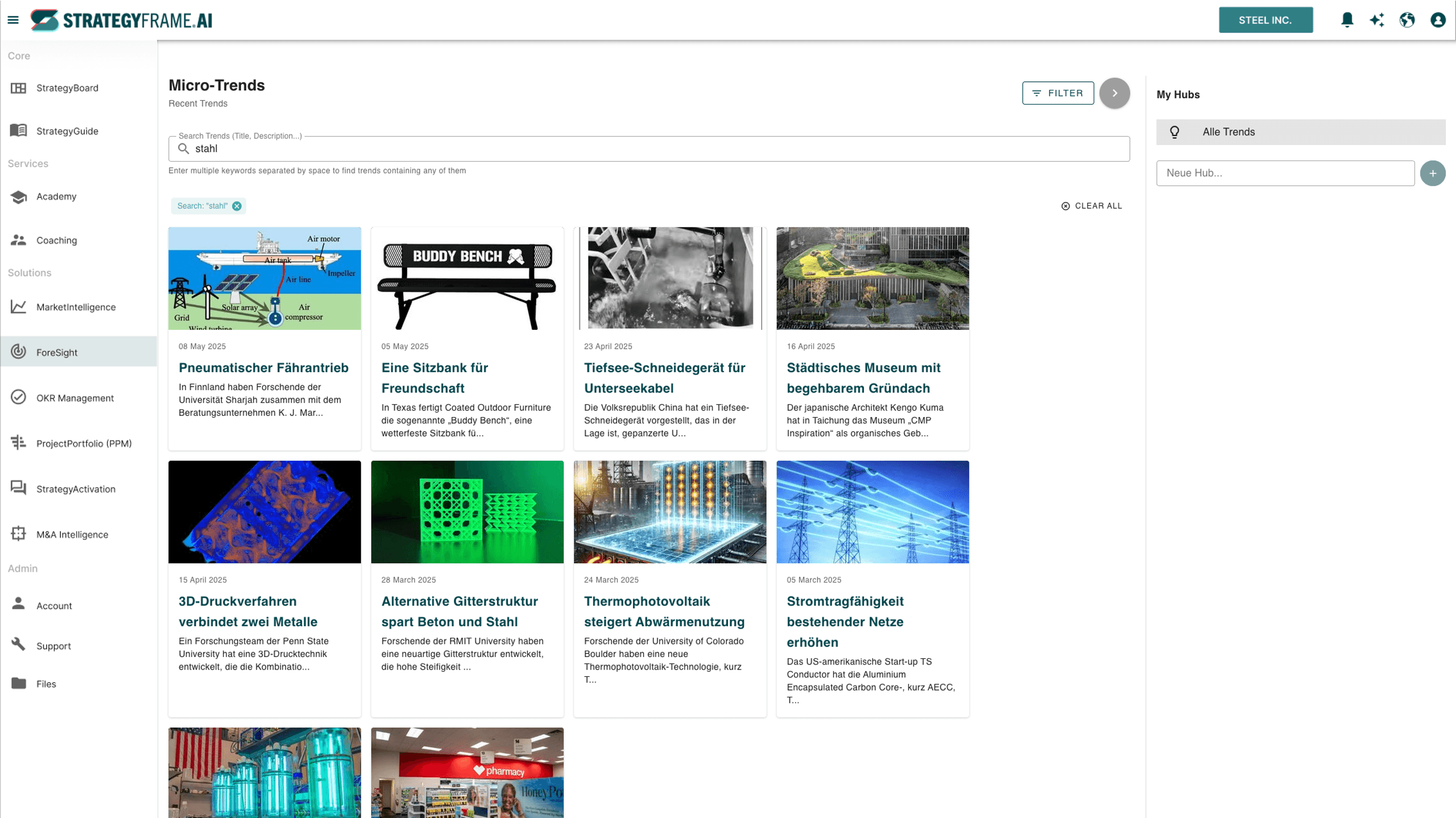The height and width of the screenshot is (818, 1456).
Task: Switch company via STEEL INC. button
Action: point(1265,20)
